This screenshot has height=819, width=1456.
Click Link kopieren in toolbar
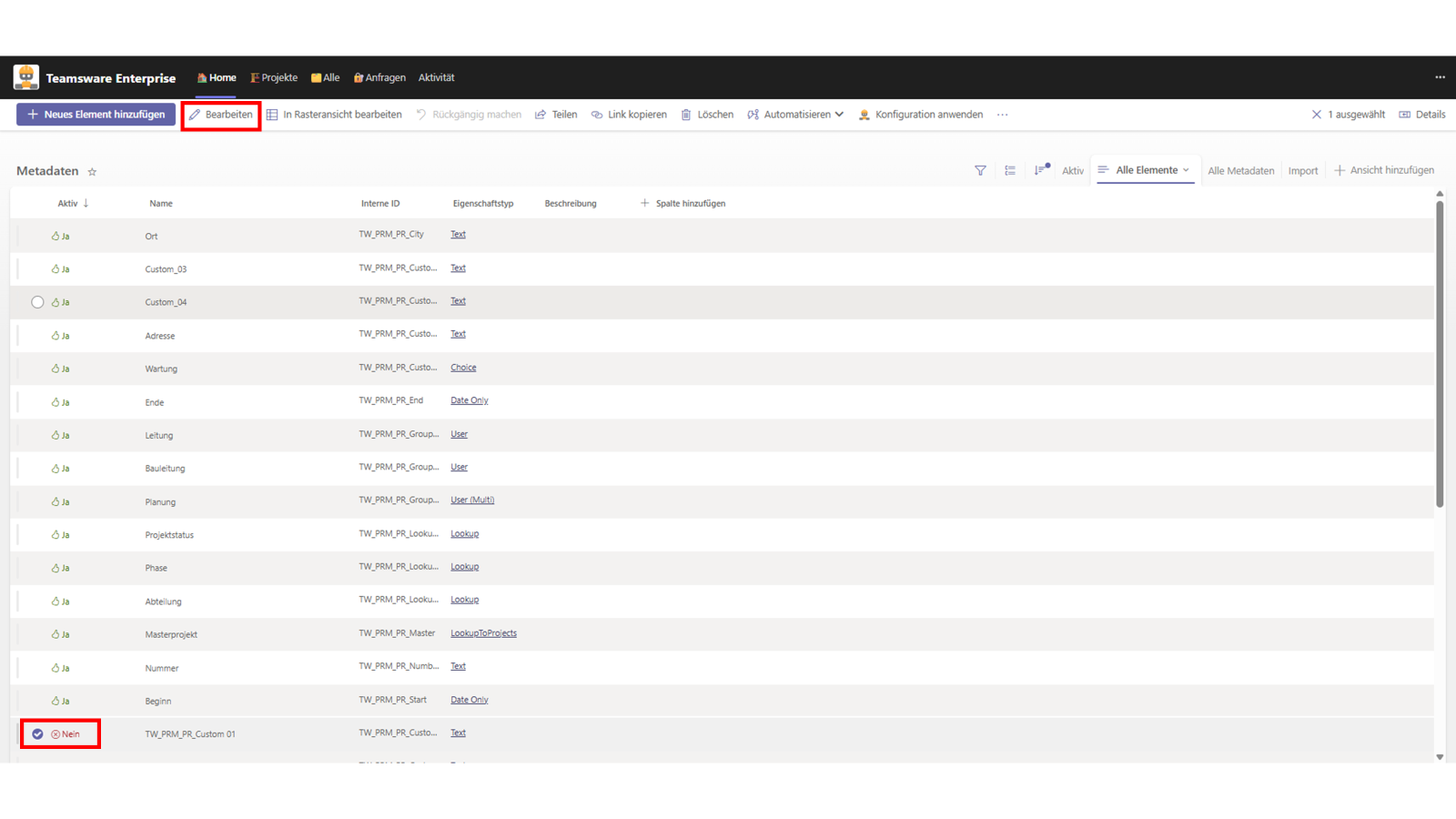629,115
